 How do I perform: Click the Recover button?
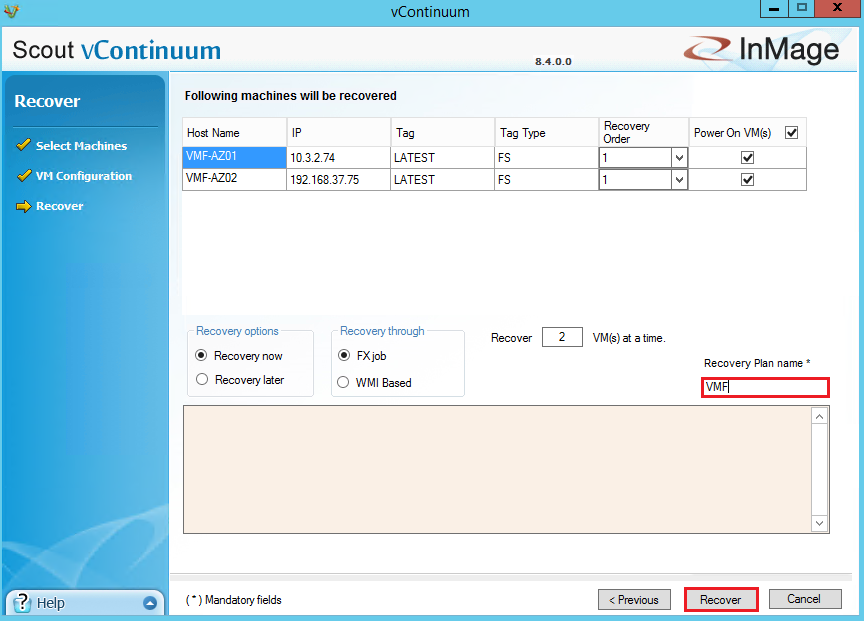coord(720,600)
